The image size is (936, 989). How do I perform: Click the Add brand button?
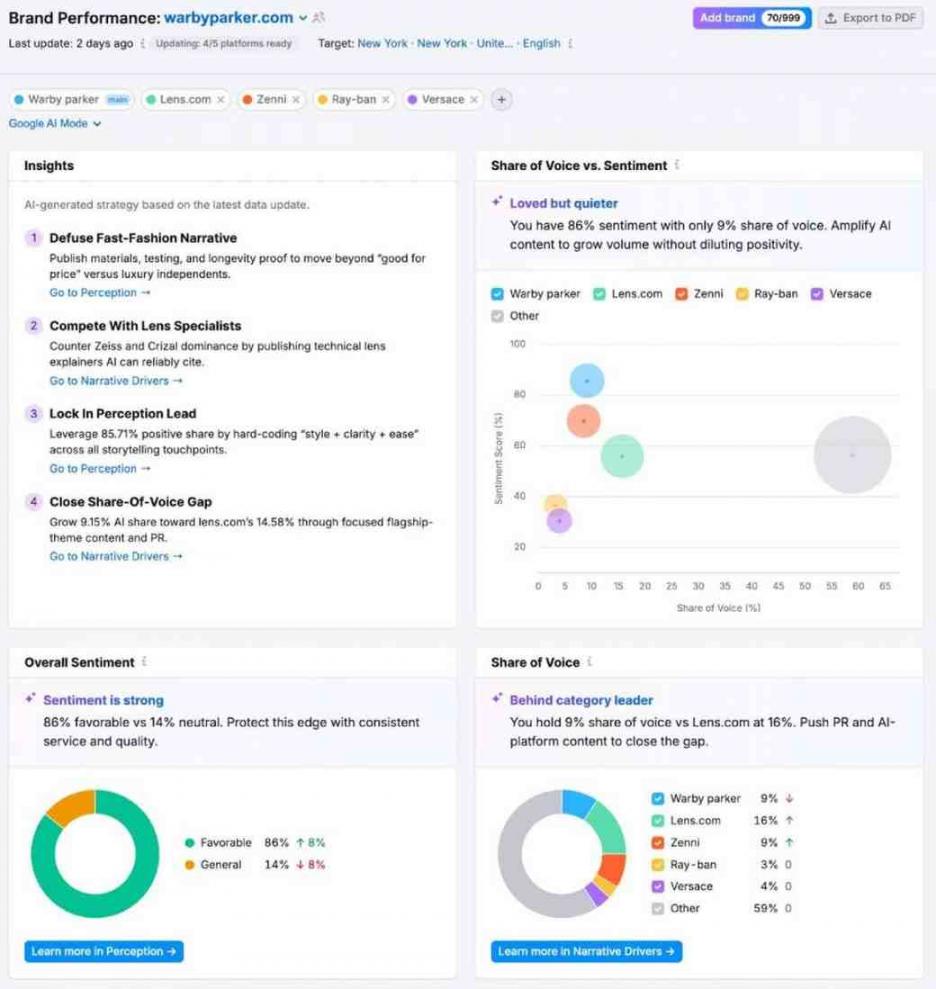pos(751,18)
